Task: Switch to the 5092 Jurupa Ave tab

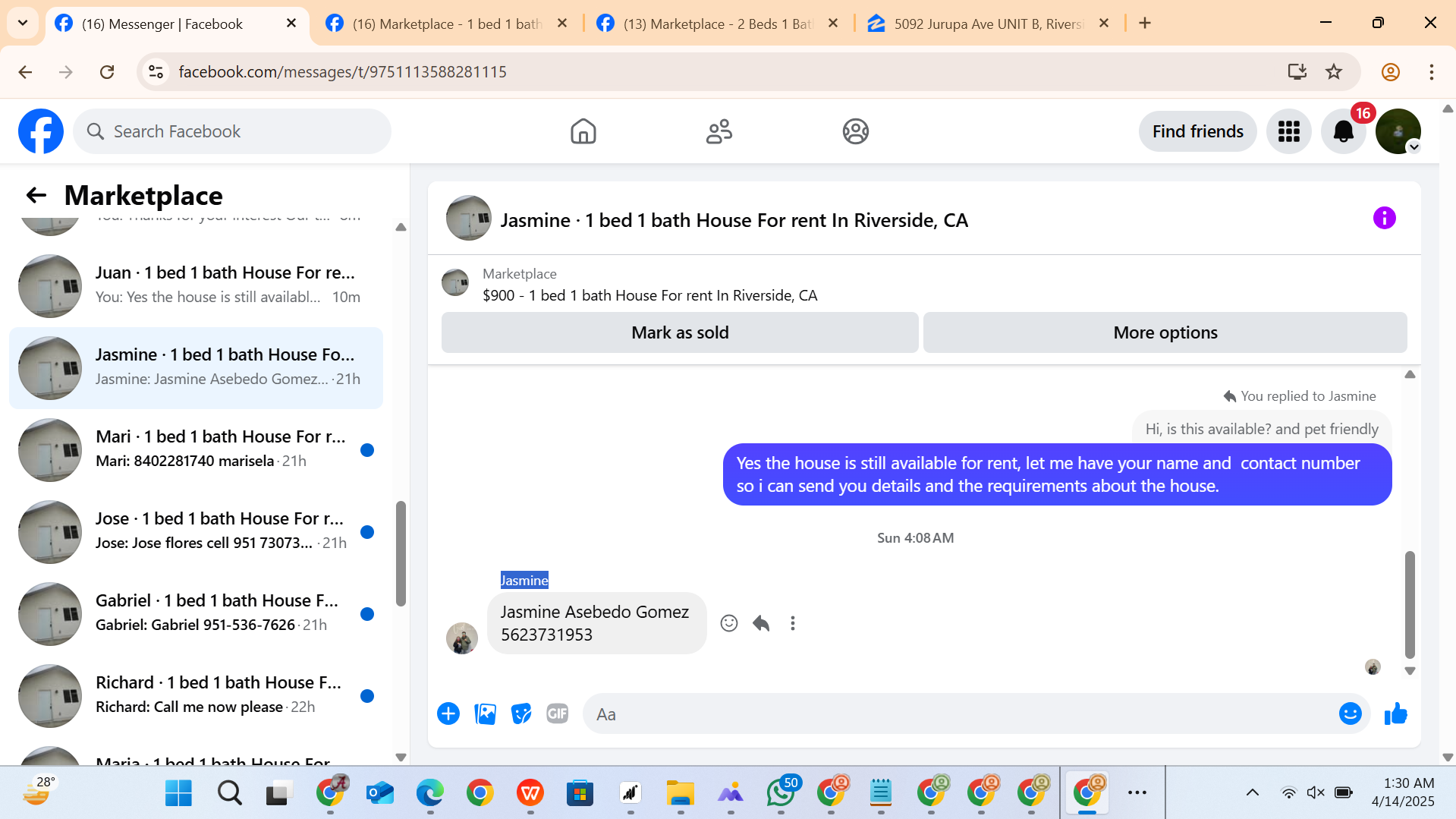Action: (989, 24)
